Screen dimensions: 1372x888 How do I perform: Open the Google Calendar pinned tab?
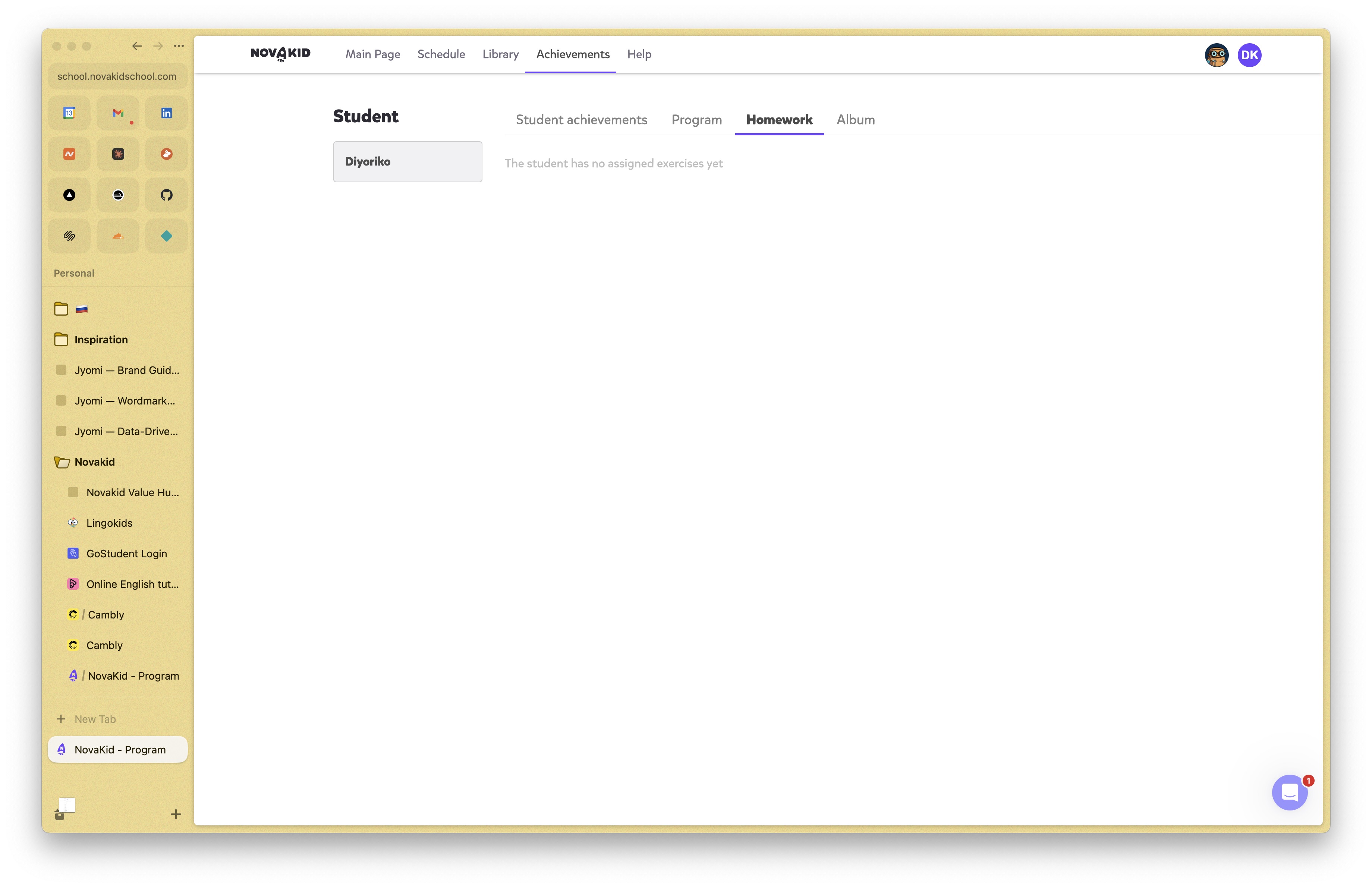click(69, 113)
